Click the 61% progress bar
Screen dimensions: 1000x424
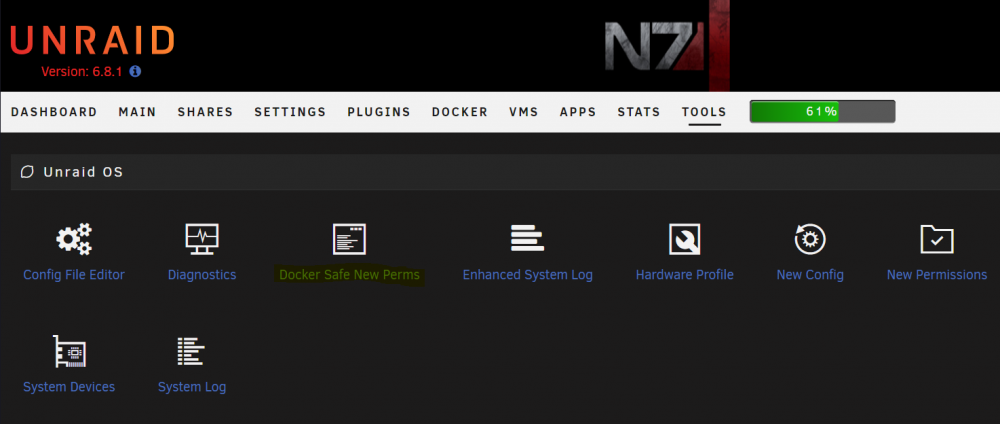(x=823, y=112)
